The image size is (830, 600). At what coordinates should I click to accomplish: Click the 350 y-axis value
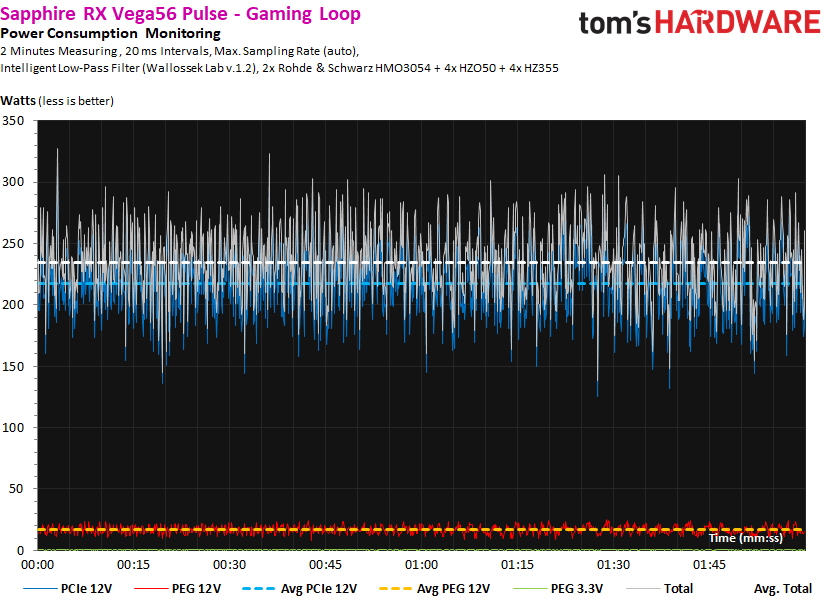click(13, 121)
